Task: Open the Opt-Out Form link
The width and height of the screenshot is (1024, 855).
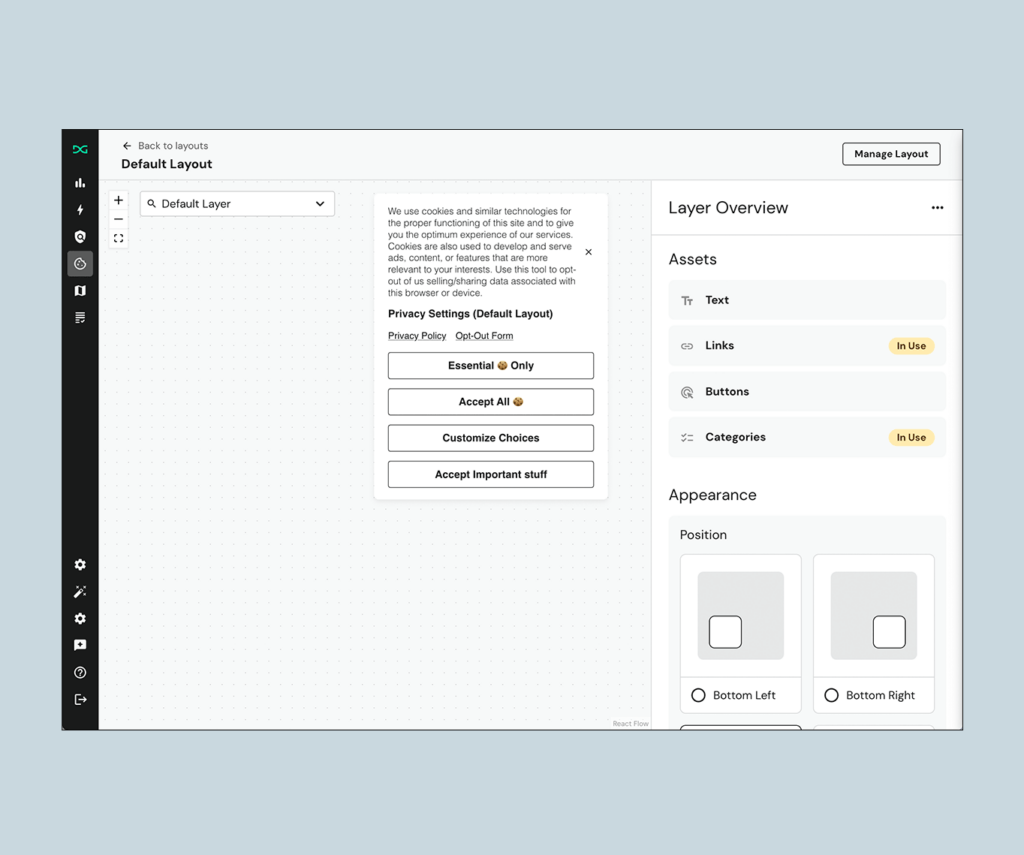Action: point(484,335)
